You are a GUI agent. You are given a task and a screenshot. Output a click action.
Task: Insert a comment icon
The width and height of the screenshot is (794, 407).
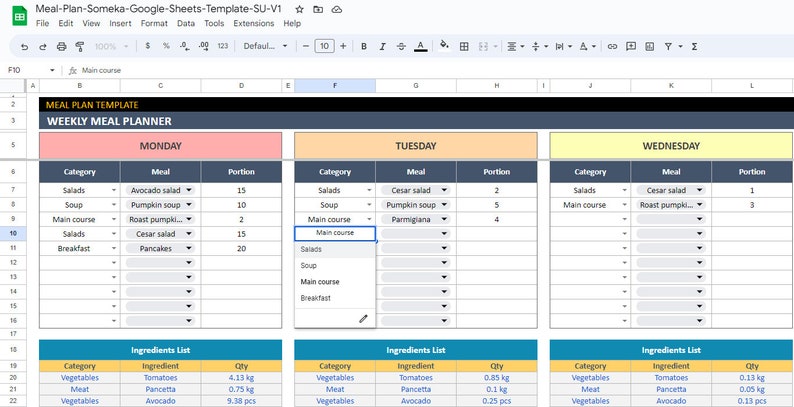(x=631, y=47)
